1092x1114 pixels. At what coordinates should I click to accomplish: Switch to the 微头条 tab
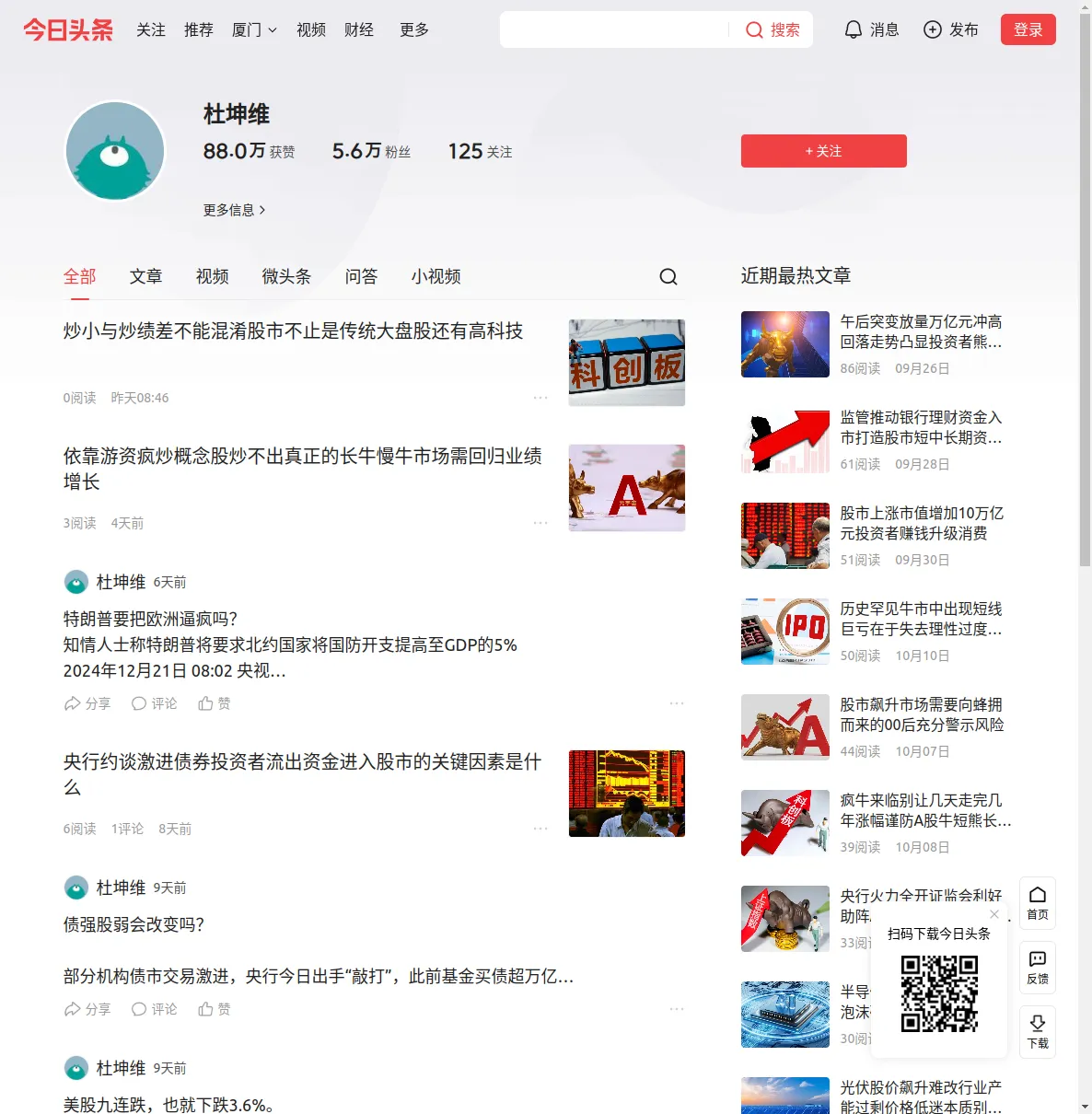(x=286, y=276)
